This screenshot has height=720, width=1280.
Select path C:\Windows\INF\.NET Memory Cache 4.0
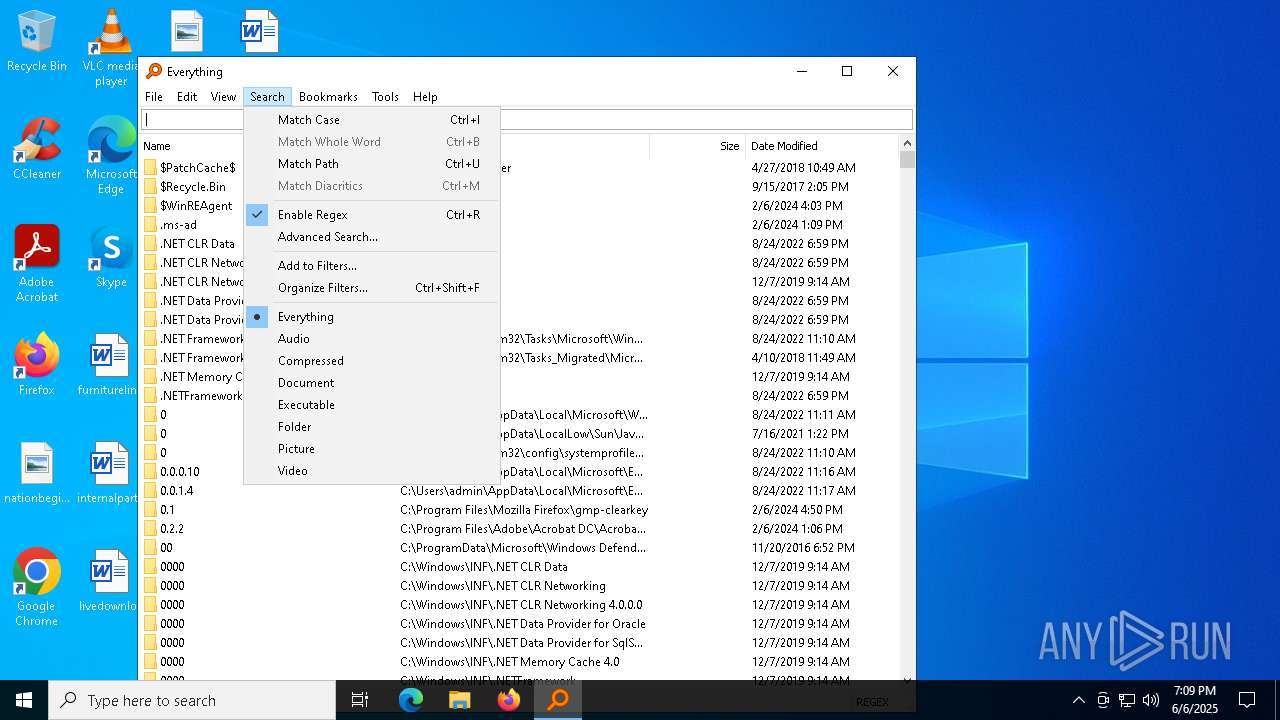coord(509,662)
